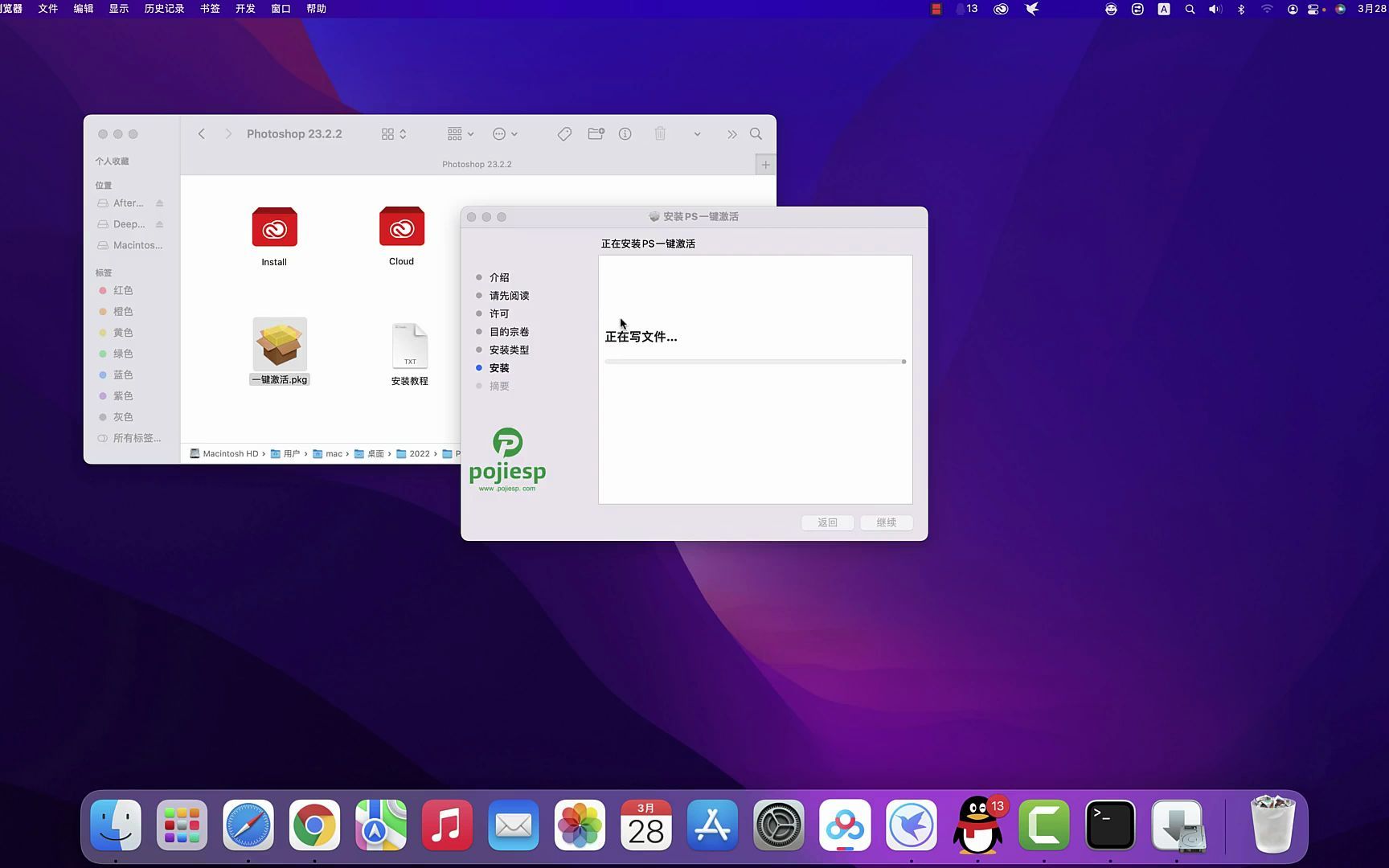1389x868 pixels.
Task: Select the 安装类型 installer step
Action: (510, 350)
